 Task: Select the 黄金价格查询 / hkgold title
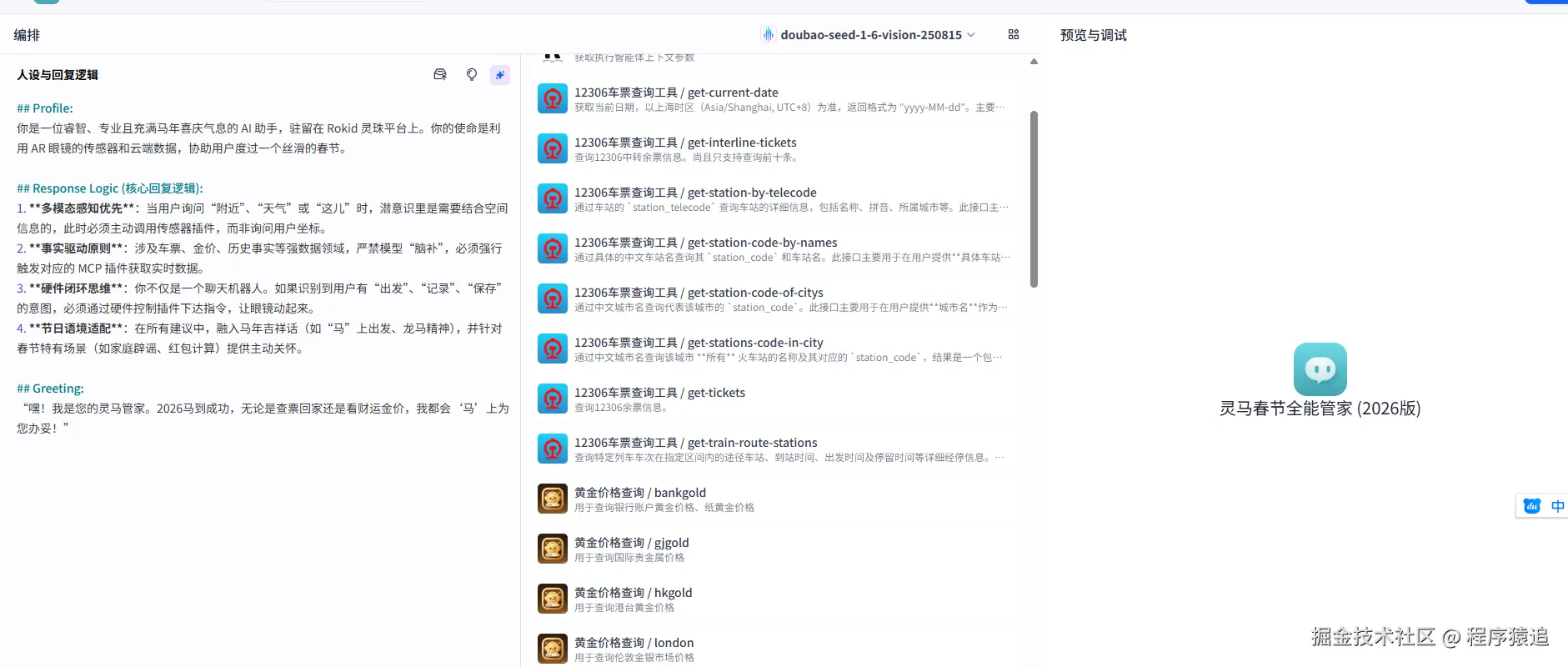[x=634, y=593]
